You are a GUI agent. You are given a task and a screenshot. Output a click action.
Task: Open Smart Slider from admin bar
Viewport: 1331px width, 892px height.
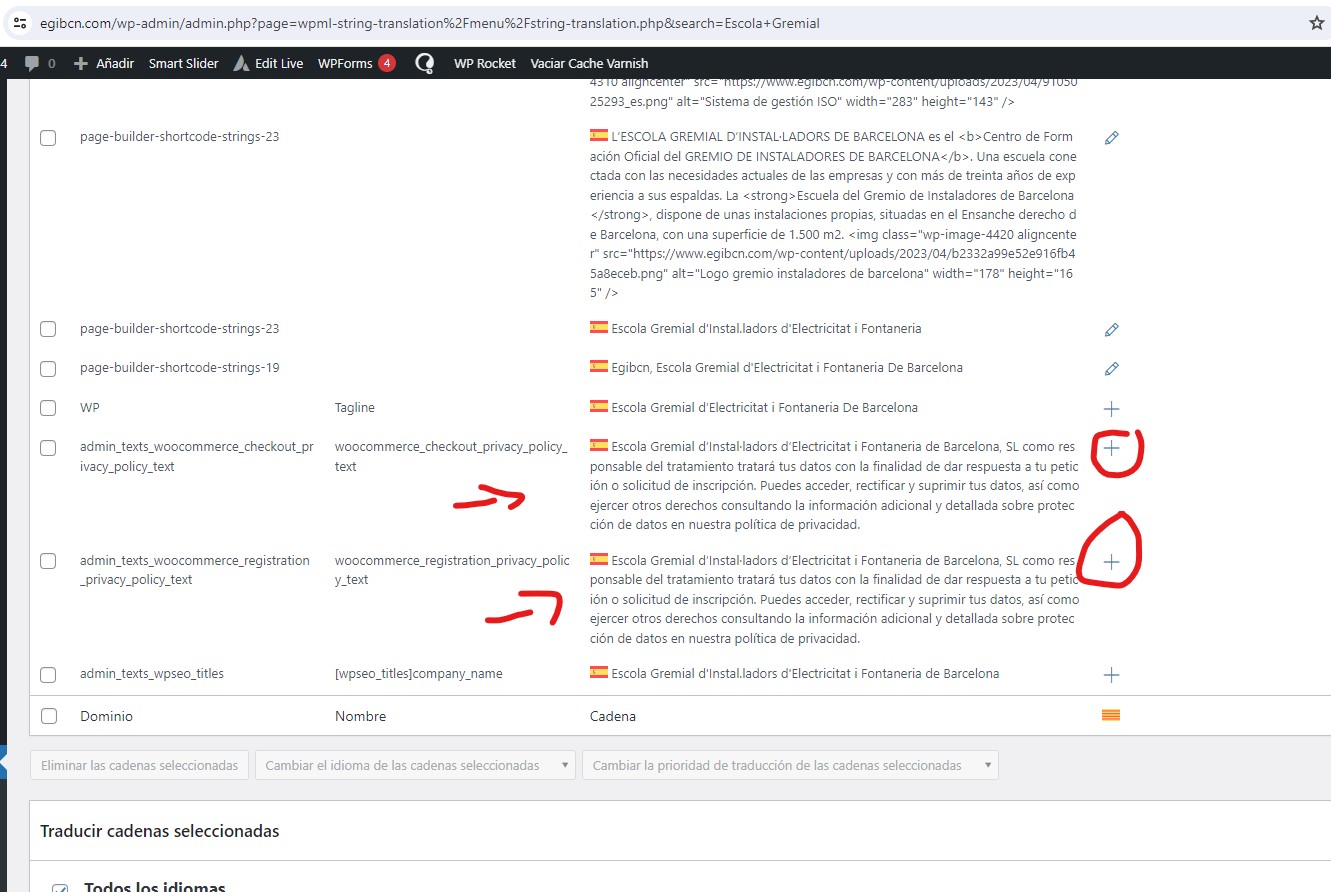pyautogui.click(x=184, y=63)
